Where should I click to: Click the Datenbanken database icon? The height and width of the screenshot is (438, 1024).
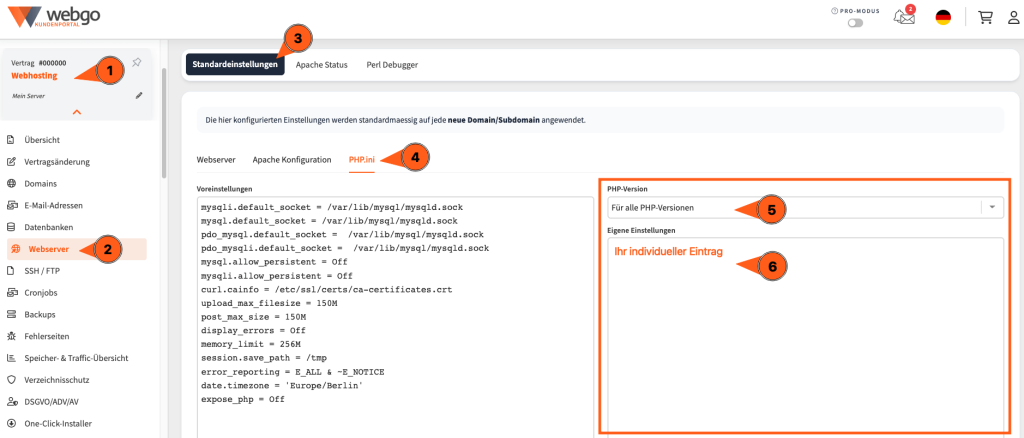[11, 227]
